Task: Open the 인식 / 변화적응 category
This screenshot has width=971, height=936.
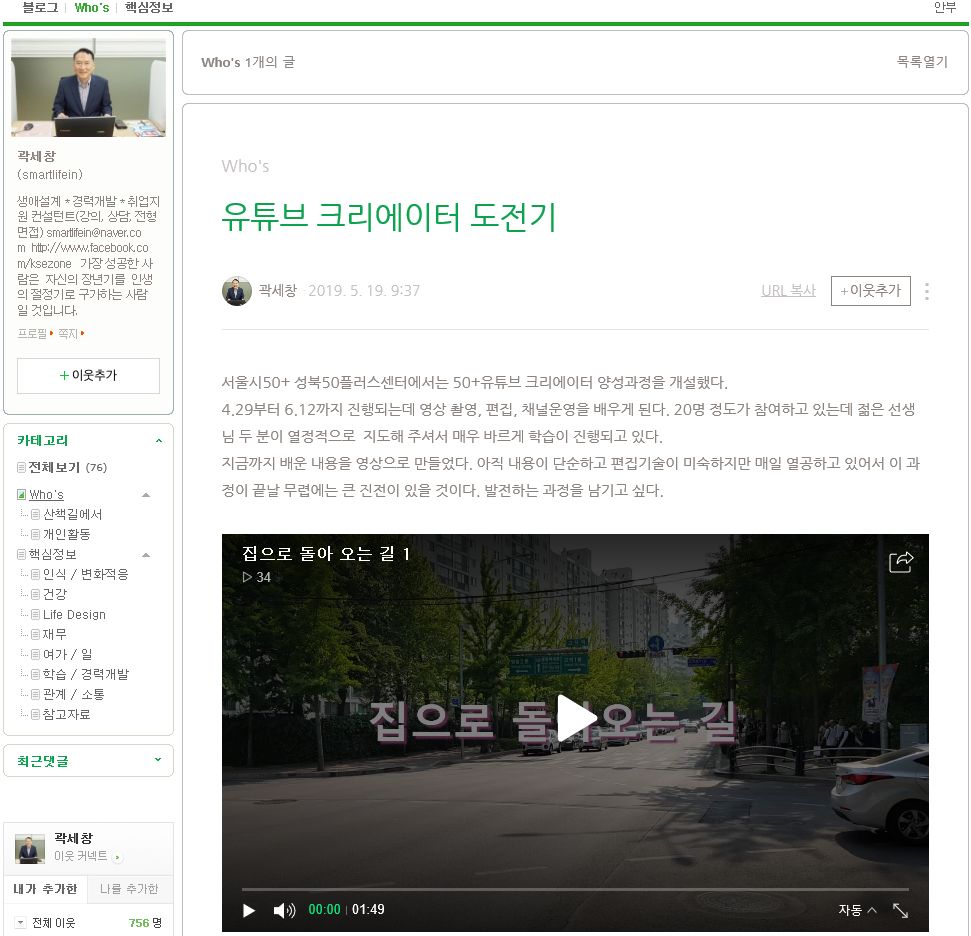Action: point(85,574)
